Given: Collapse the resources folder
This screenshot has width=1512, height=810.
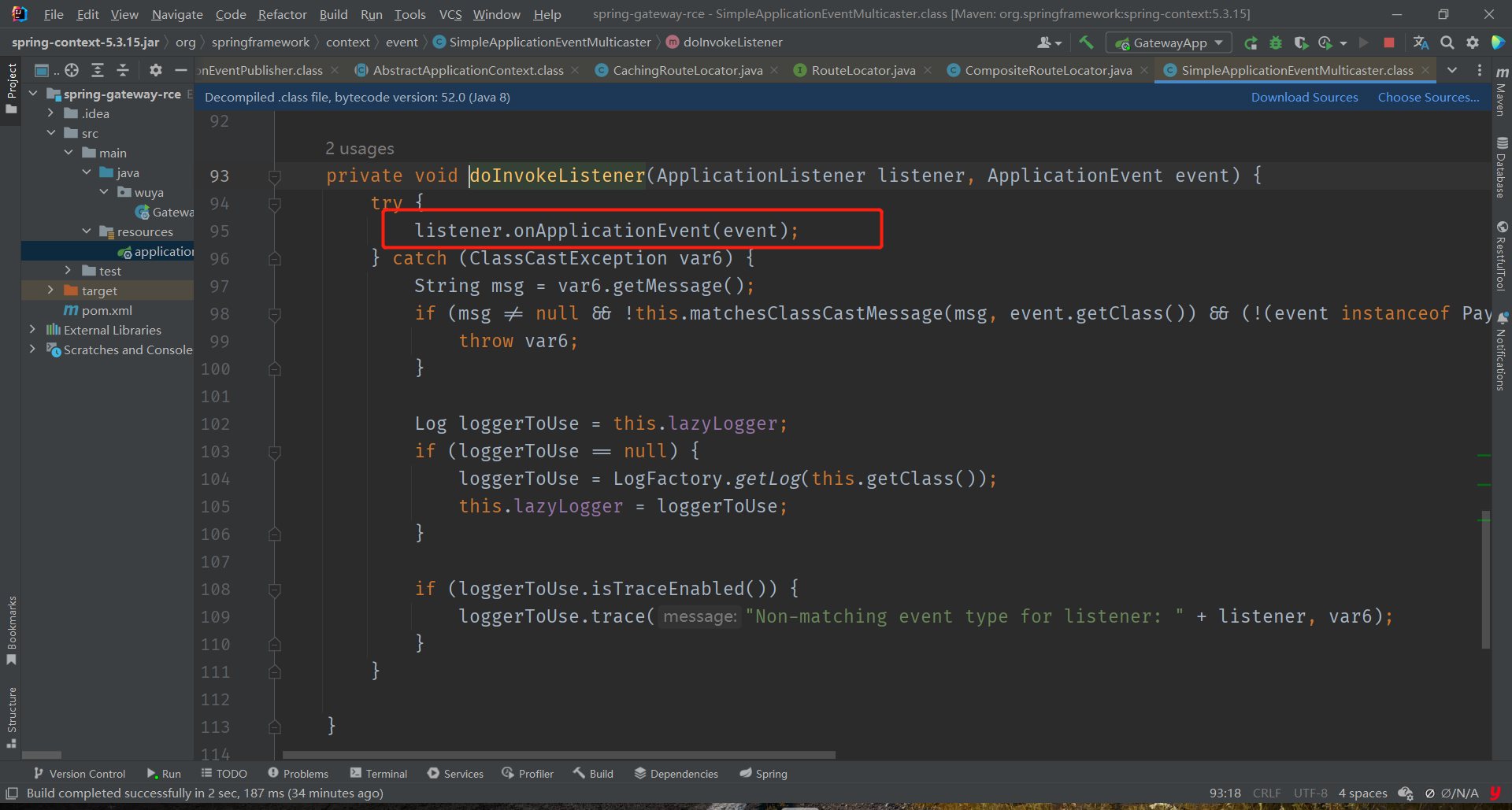Looking at the screenshot, I should click(87, 231).
